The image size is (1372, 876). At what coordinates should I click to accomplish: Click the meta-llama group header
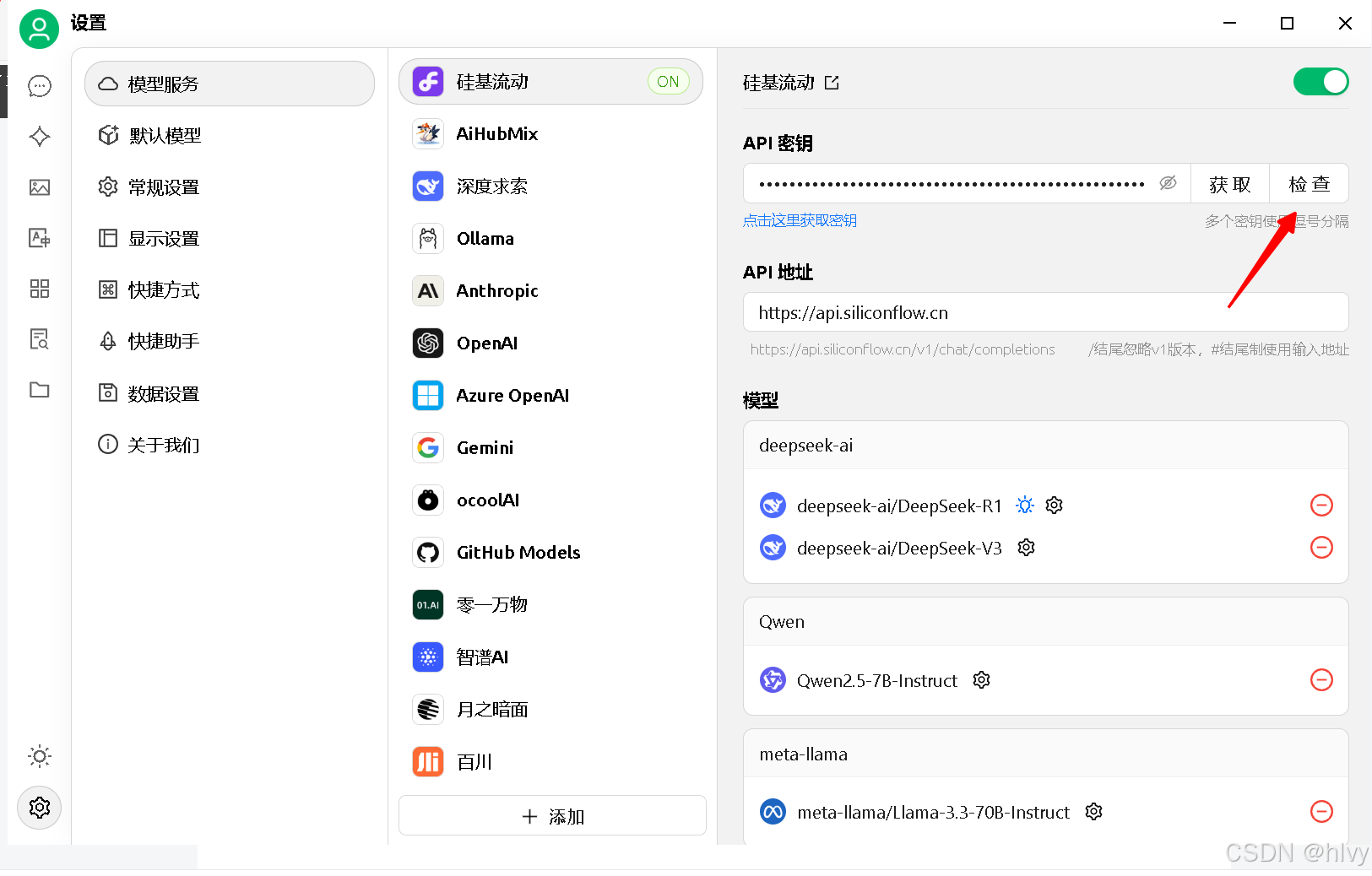click(1045, 754)
